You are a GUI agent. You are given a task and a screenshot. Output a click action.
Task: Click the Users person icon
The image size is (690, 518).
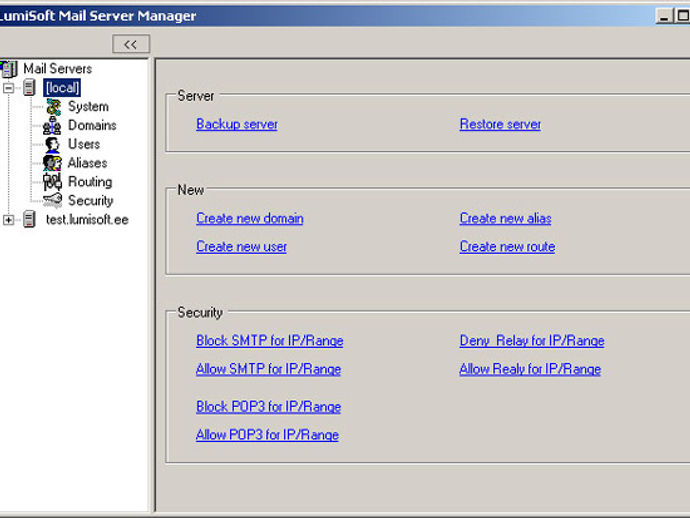pos(52,144)
